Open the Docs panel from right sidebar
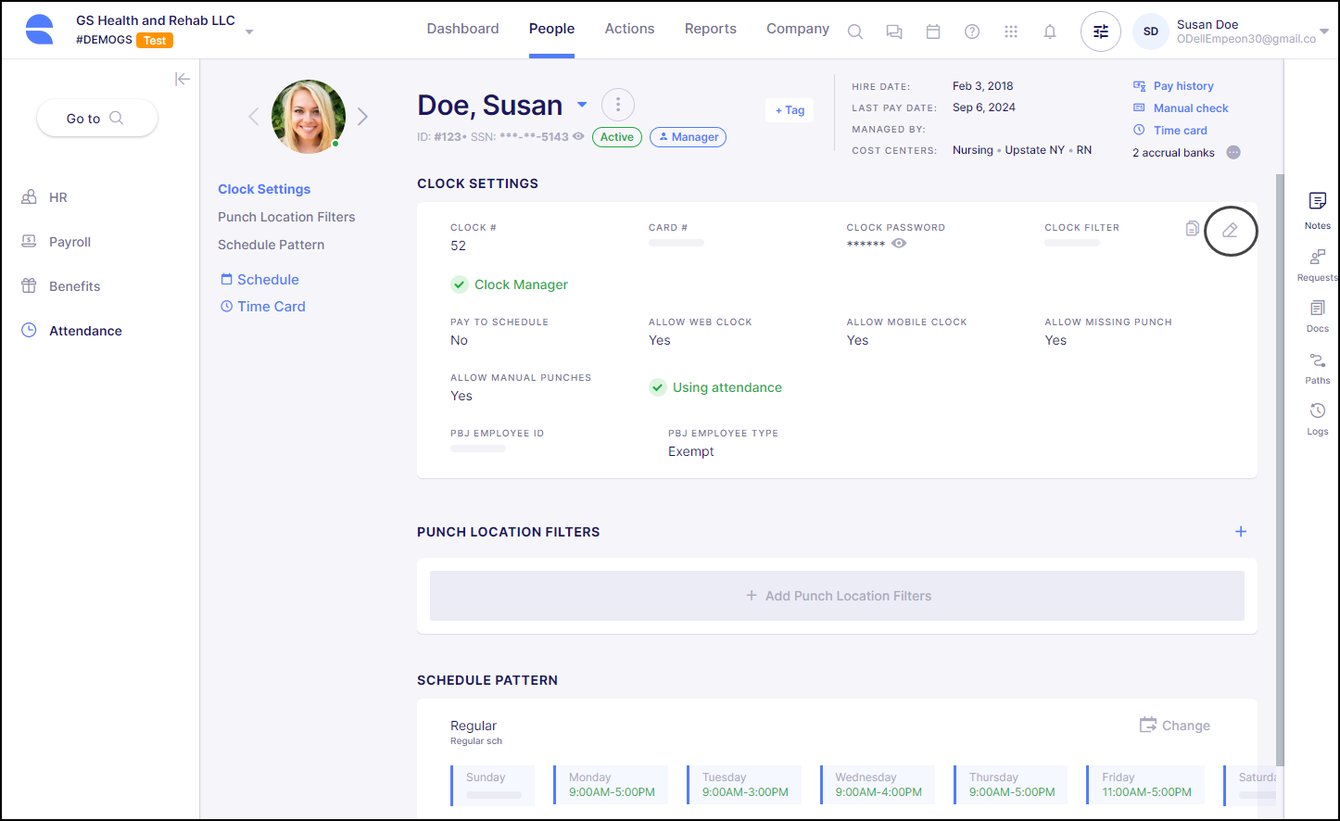Image resolution: width=1340 pixels, height=821 pixels. 1317,315
